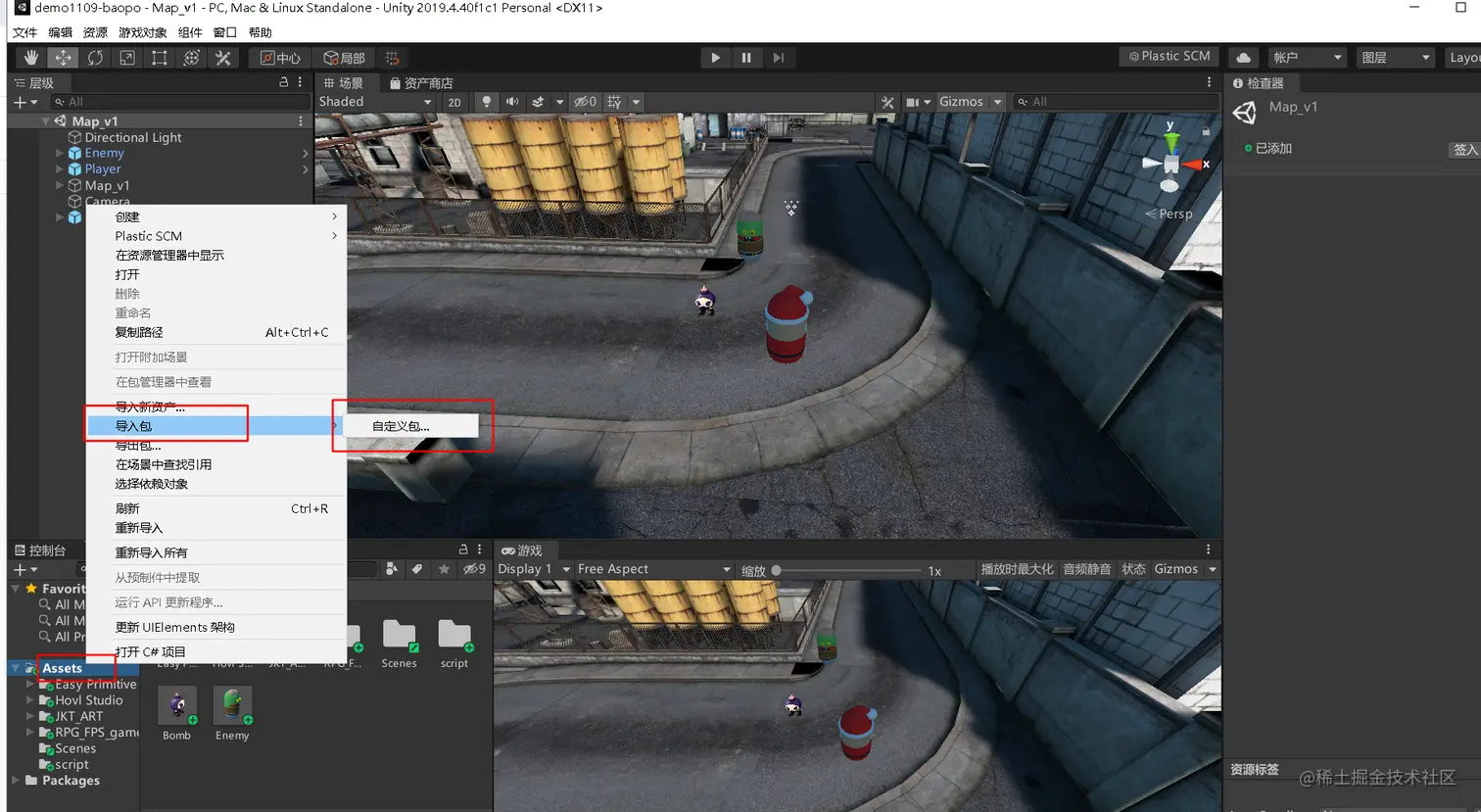The height and width of the screenshot is (812, 1481).
Task: Switch to the 资产商店 tab
Action: [x=421, y=83]
